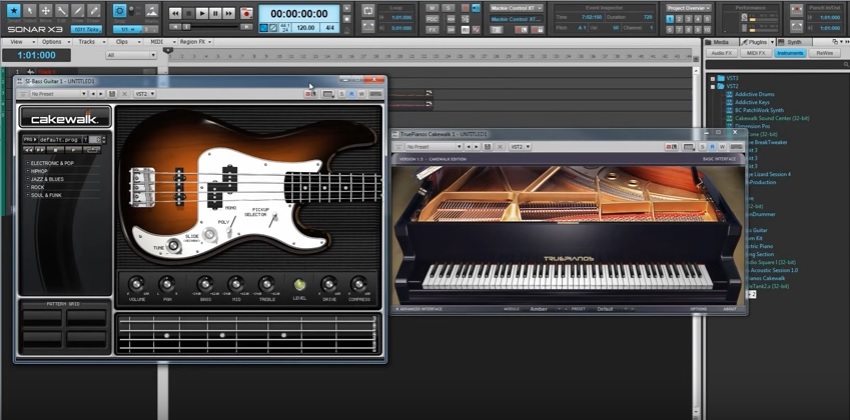Save preset icon in SI-Bass Guitar window
The height and width of the screenshot is (420, 850).
(112, 94)
